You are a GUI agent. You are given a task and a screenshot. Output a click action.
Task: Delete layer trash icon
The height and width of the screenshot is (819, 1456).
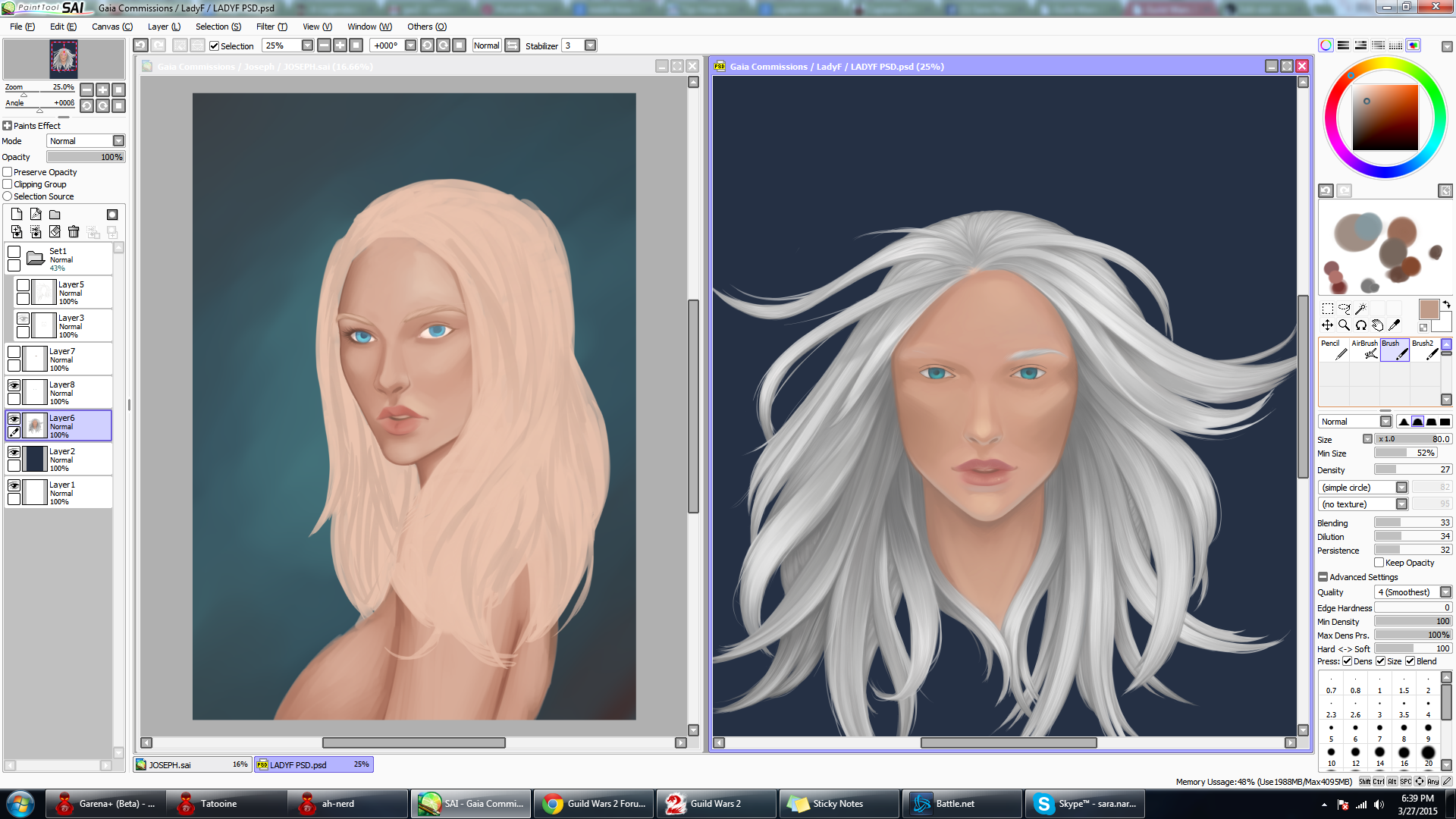(x=74, y=232)
